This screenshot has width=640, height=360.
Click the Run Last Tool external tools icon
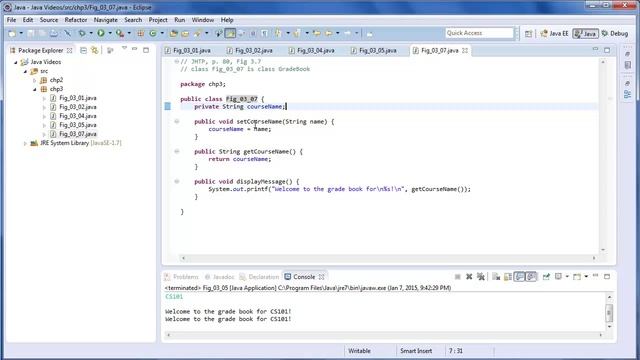[120, 33]
